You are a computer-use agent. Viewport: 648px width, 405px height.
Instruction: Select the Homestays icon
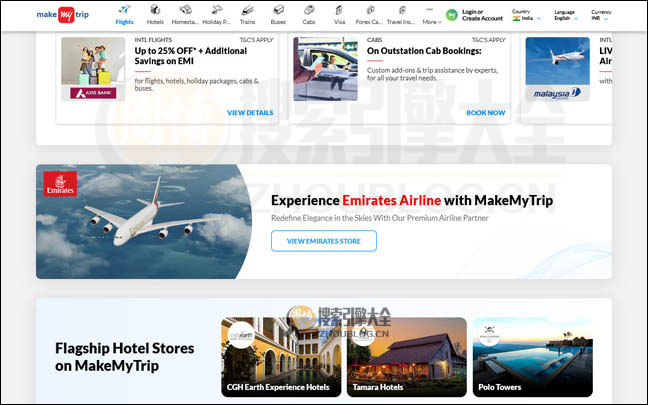pyautogui.click(x=186, y=10)
